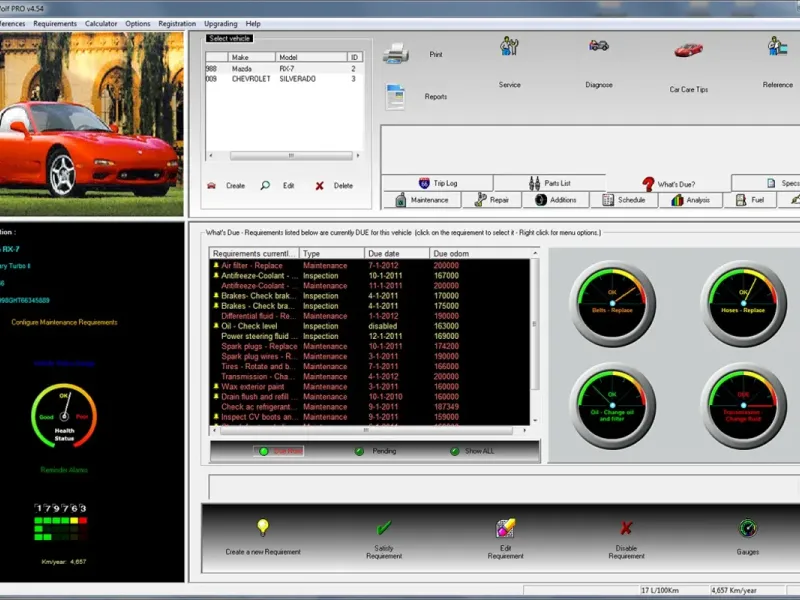The height and width of the screenshot is (600, 800).
Task: Click the Print printer icon
Action: [x=396, y=54]
